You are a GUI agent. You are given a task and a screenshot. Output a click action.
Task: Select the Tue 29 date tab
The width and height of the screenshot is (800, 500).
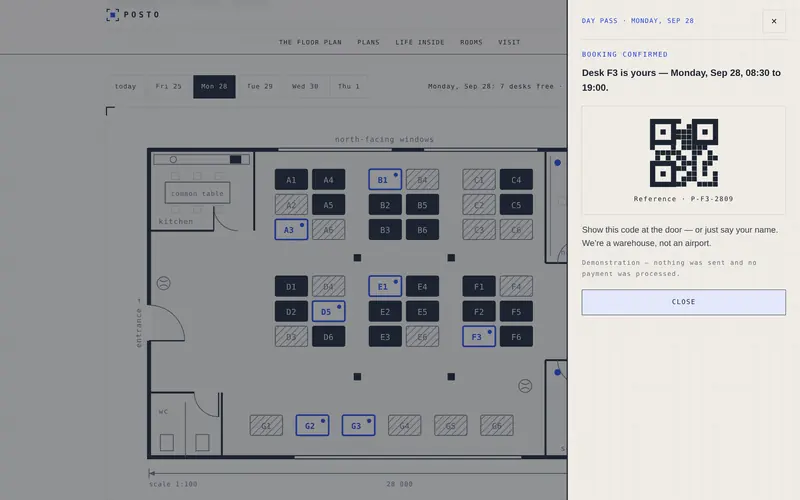point(260,87)
